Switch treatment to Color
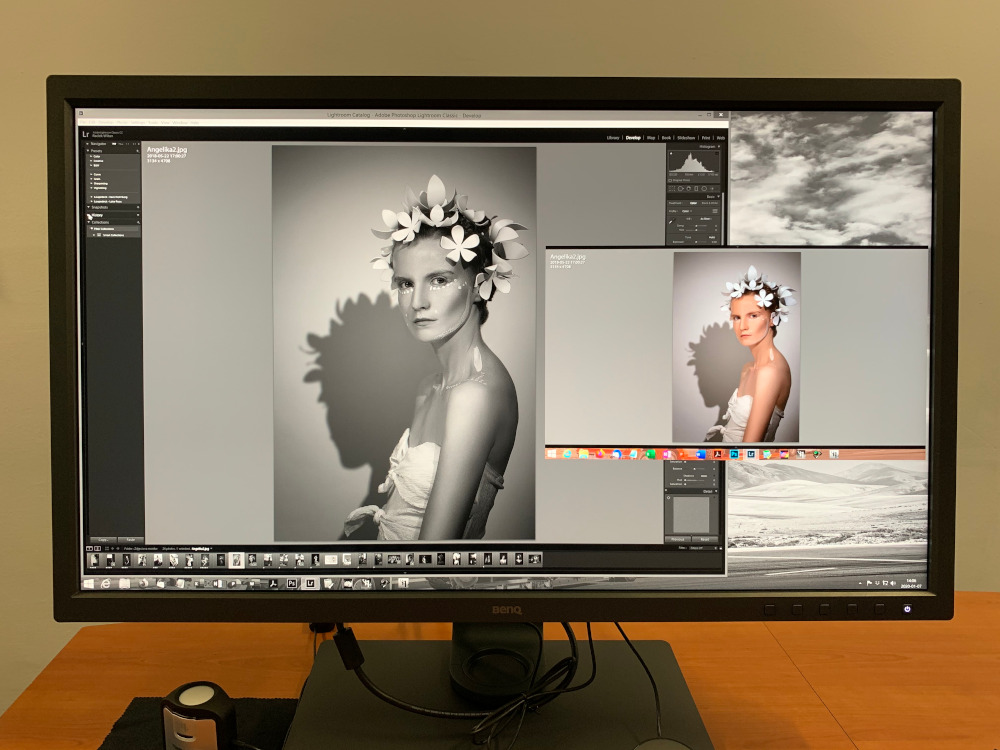Viewport: 1000px width, 750px height. (x=692, y=203)
